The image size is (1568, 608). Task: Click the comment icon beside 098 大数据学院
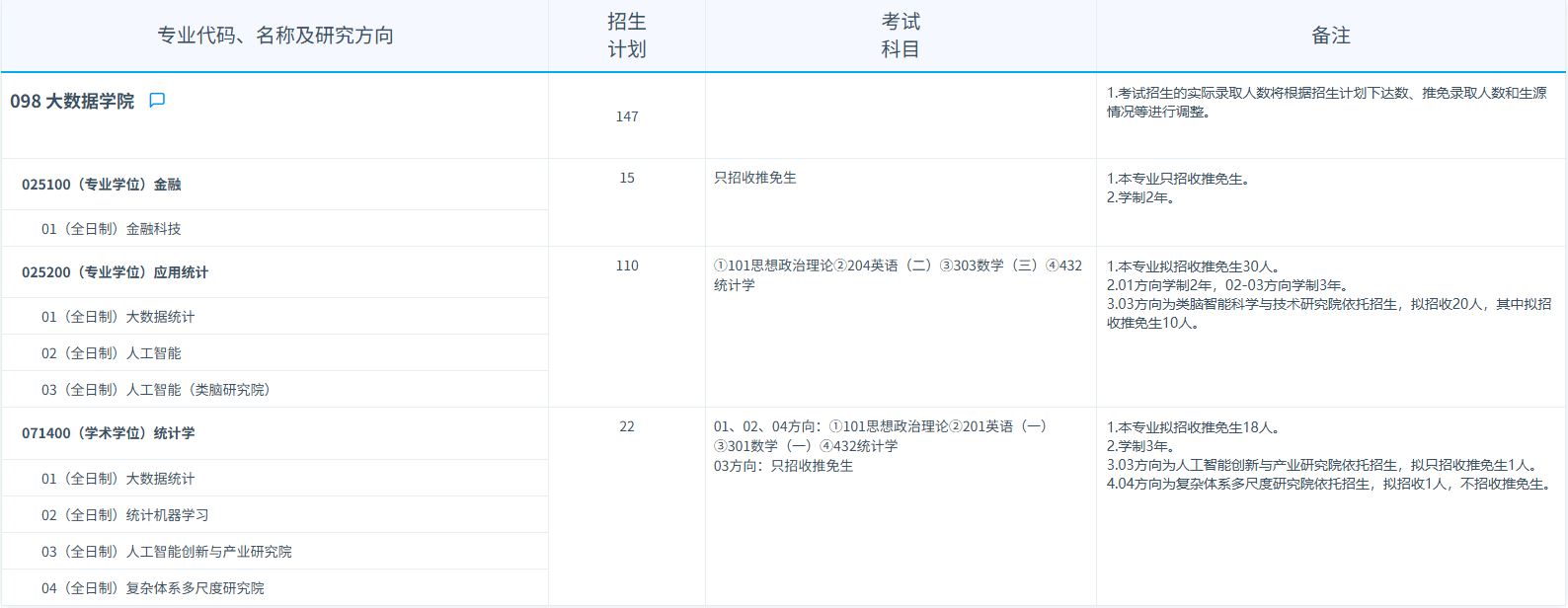(x=157, y=101)
